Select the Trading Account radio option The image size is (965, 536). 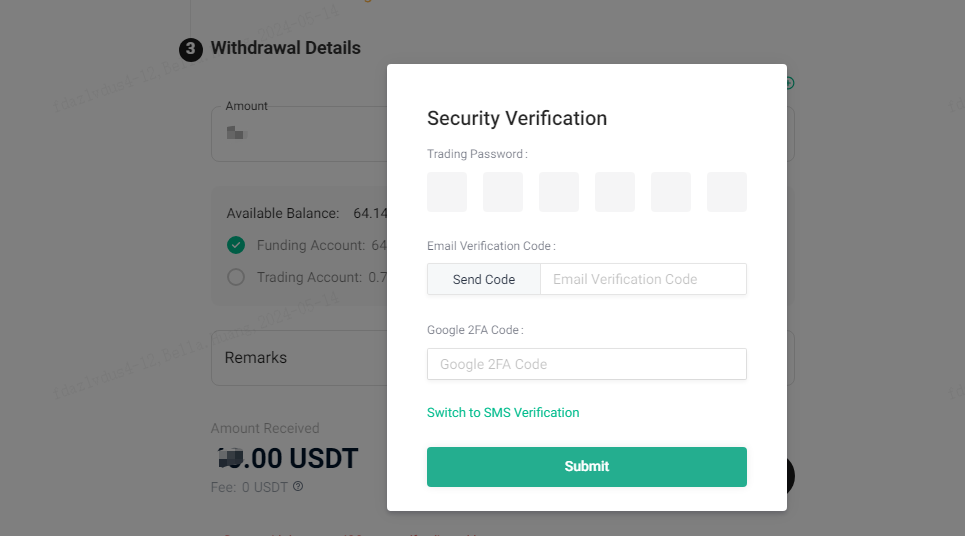point(236,277)
